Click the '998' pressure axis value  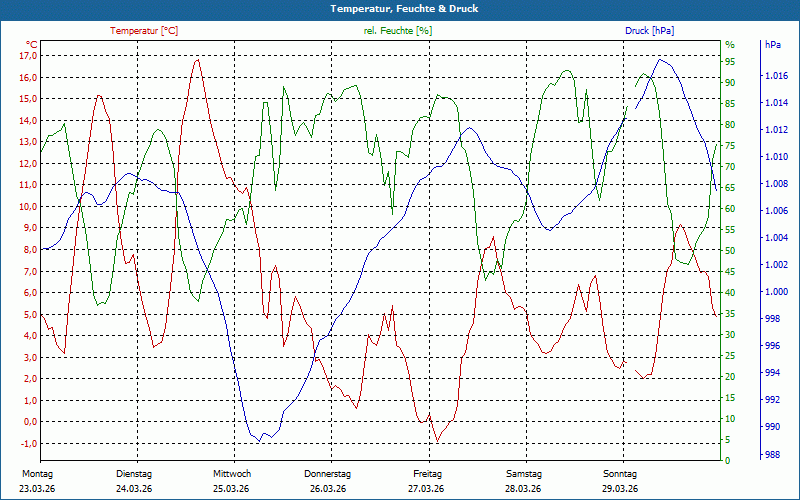point(772,319)
